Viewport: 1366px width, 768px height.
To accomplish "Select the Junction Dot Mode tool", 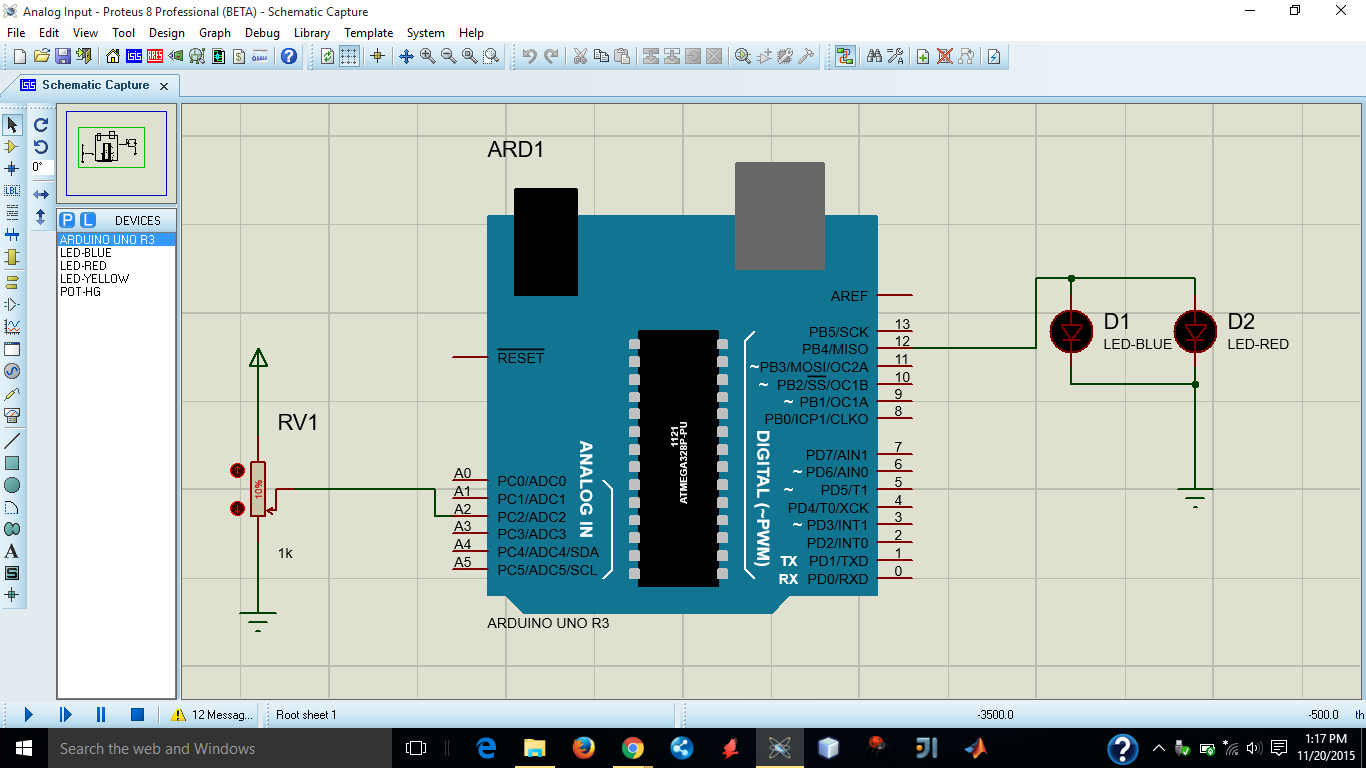I will [12, 168].
